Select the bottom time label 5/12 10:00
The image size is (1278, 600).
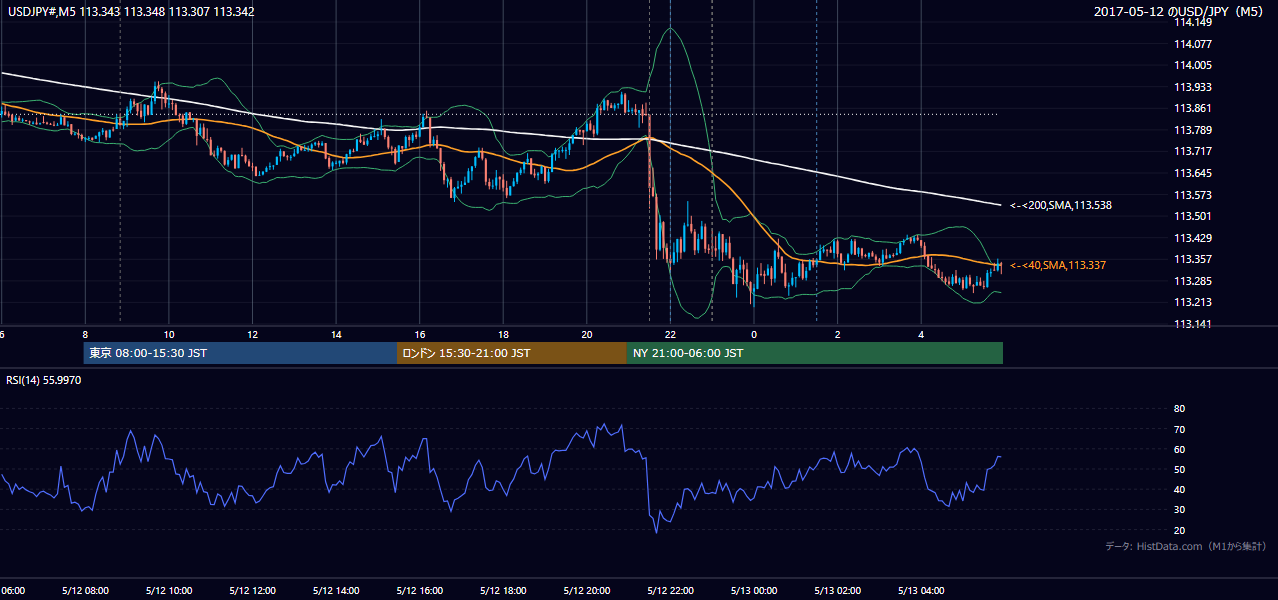pyautogui.click(x=167, y=590)
